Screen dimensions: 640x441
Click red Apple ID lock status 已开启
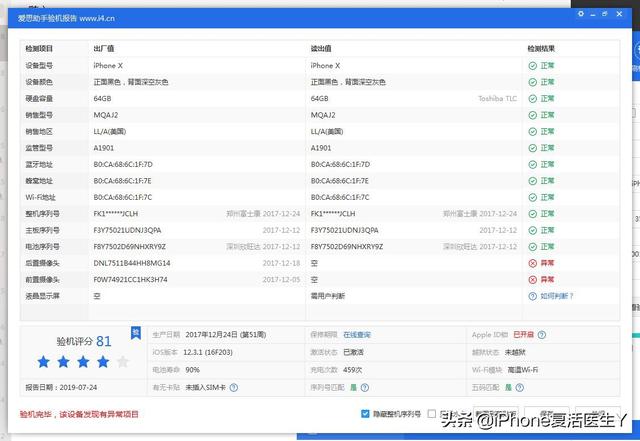point(523,335)
